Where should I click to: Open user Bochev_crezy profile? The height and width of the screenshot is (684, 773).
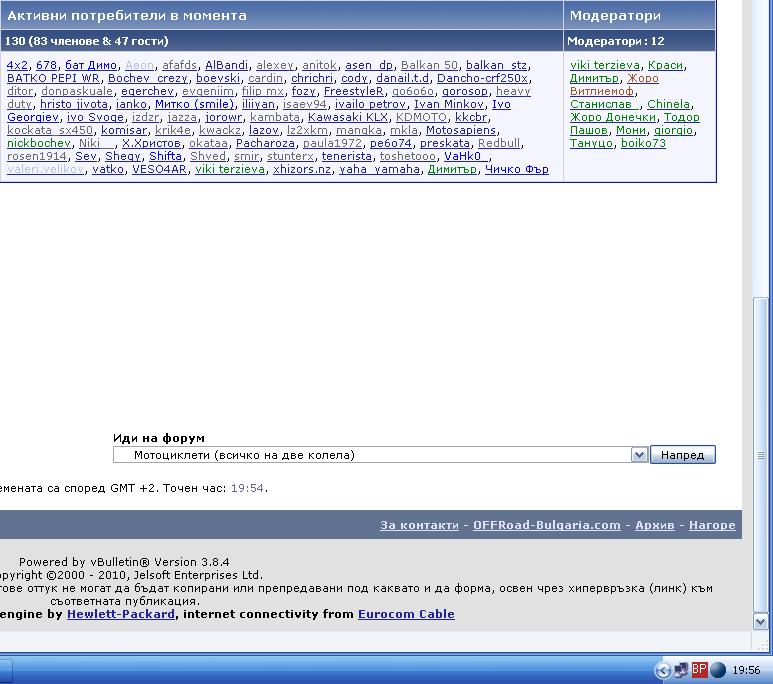tap(148, 78)
